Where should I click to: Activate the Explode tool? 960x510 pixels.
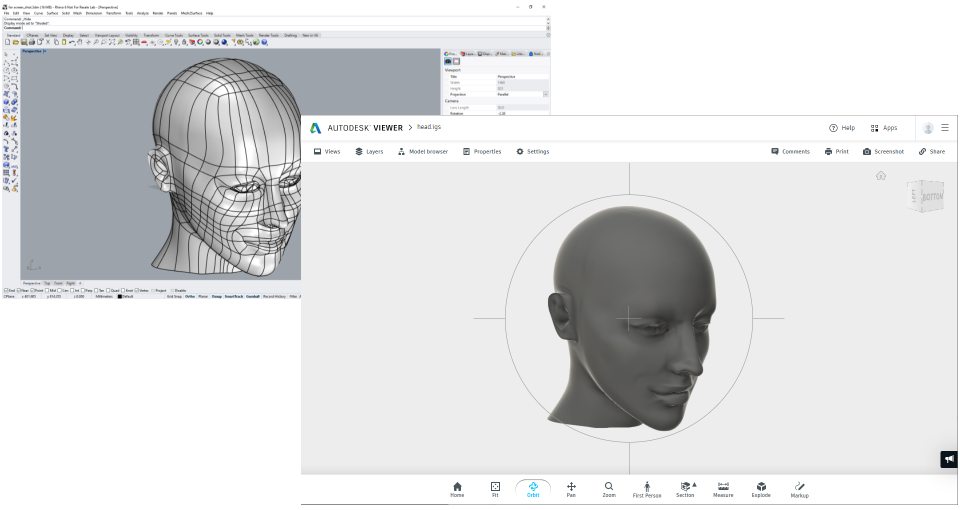[761, 488]
